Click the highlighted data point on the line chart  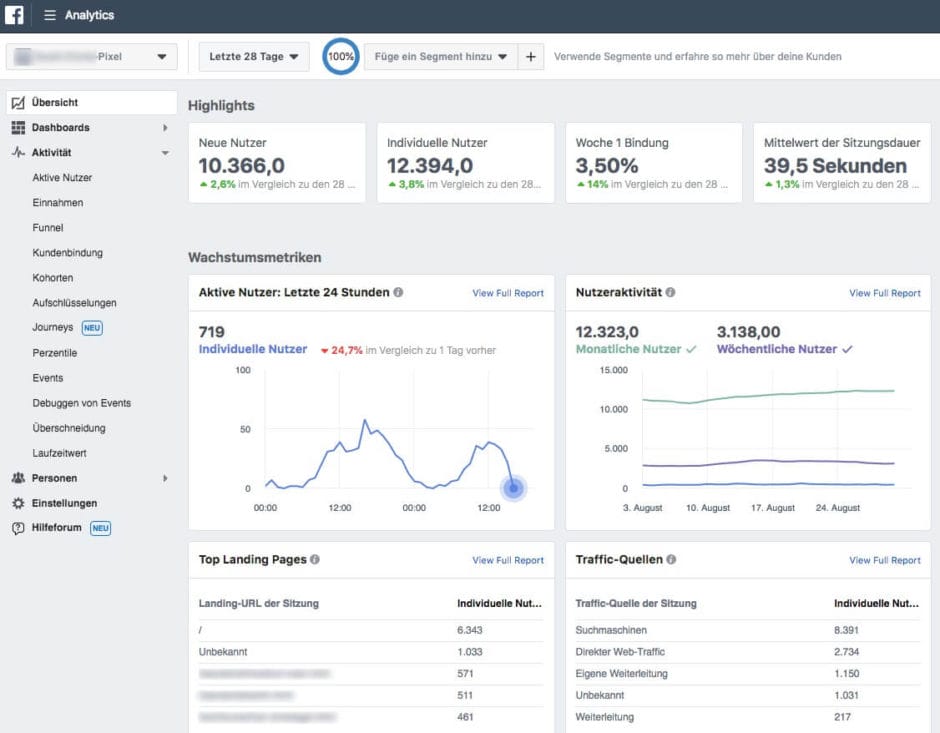tap(513, 488)
